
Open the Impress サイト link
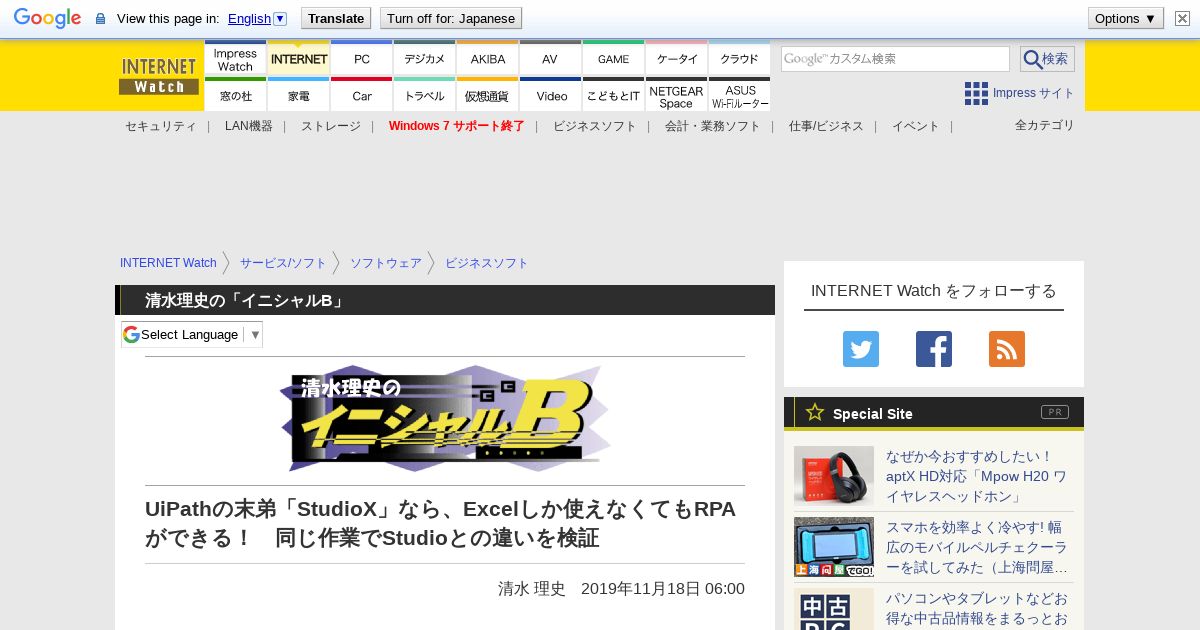[1033, 93]
